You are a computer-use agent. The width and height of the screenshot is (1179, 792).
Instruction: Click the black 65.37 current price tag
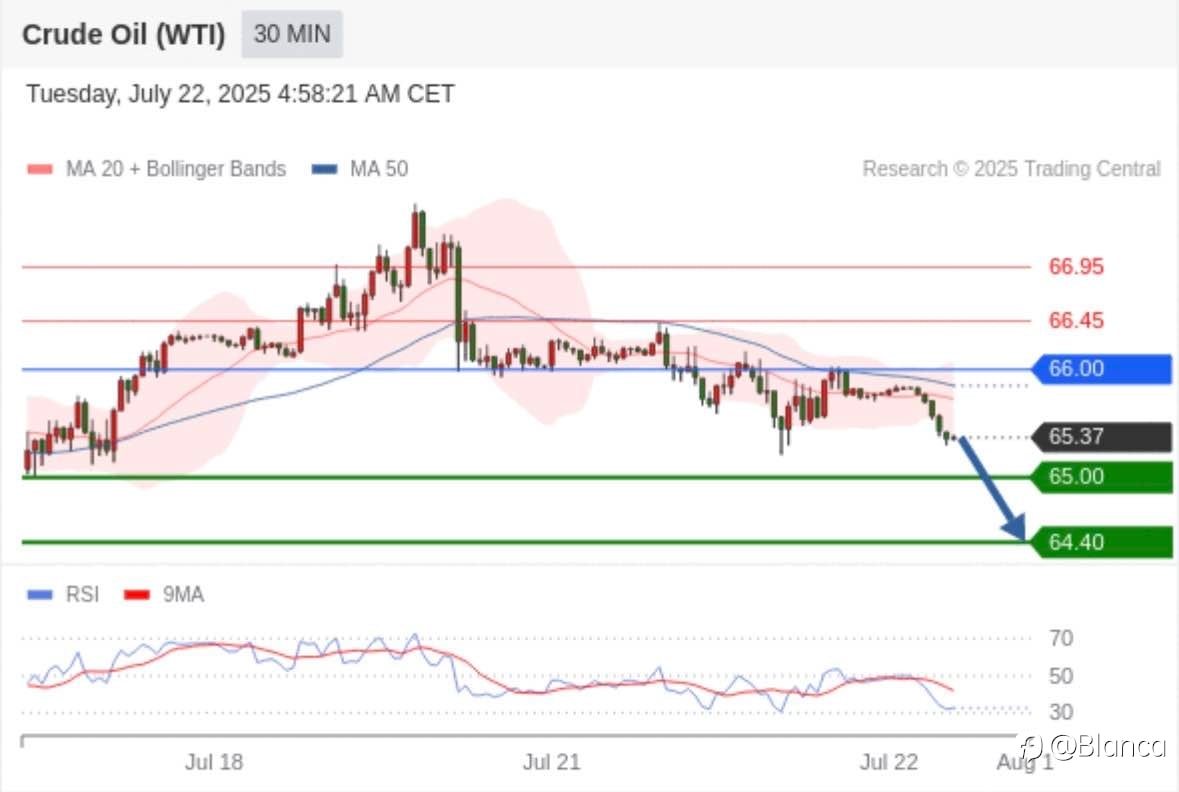pyautogui.click(x=1102, y=436)
